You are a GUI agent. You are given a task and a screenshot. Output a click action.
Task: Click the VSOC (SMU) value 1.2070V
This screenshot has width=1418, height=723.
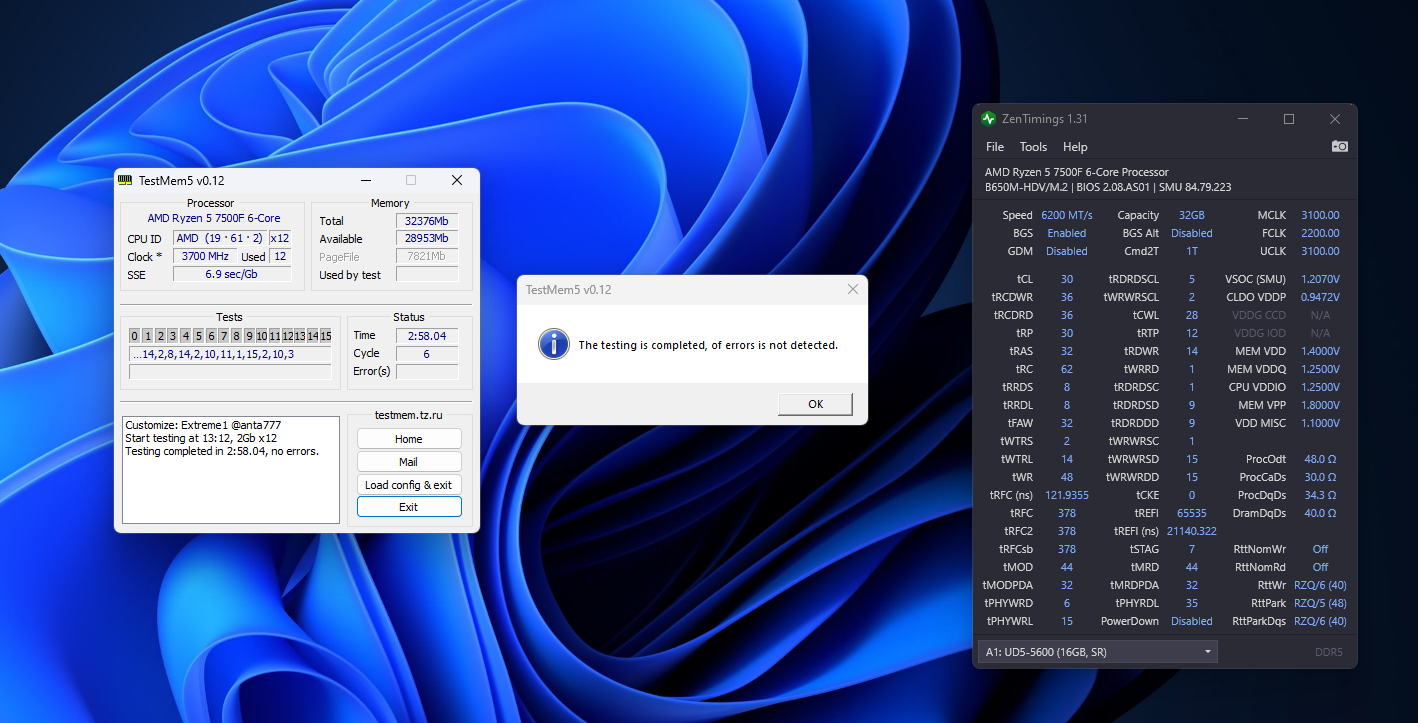click(1320, 279)
